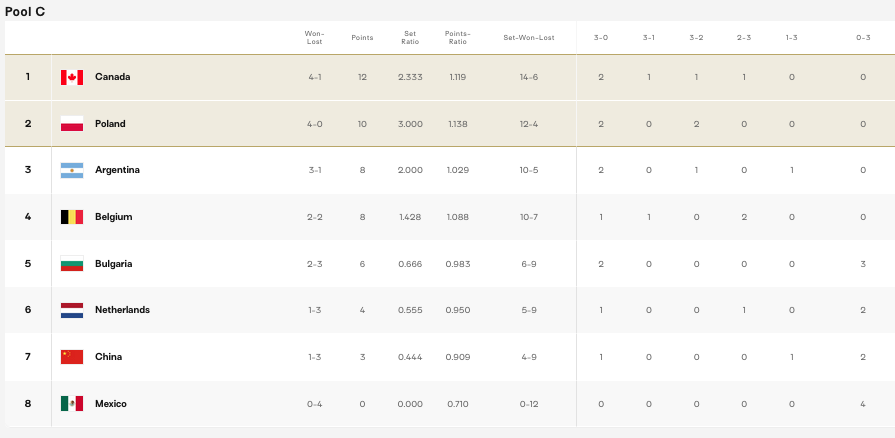This screenshot has height=438, width=895.
Task: Click the China flag icon
Action: click(x=71, y=357)
